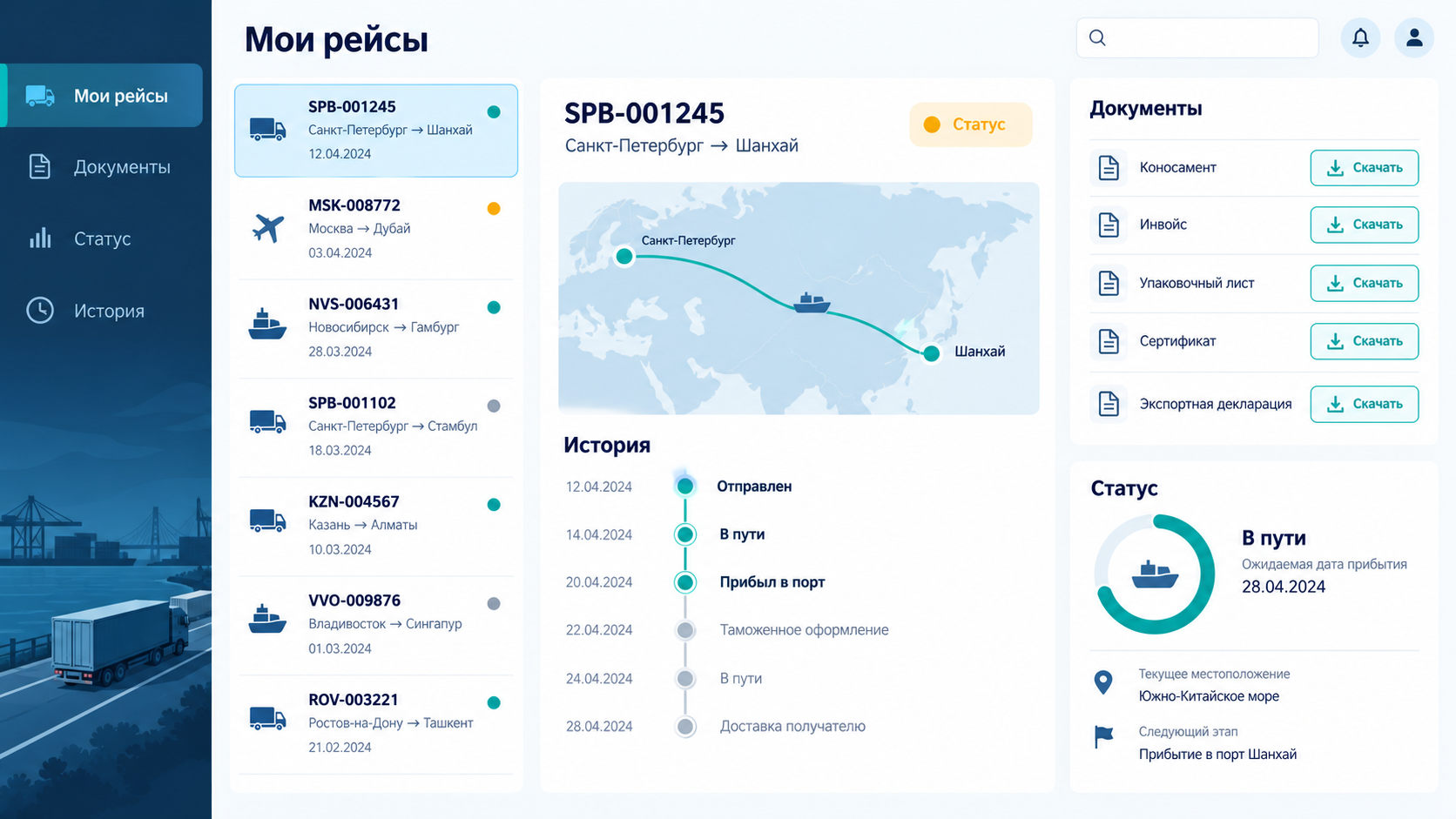The height and width of the screenshot is (819, 1456).
Task: Click the ship icon inside the status ring
Action: [x=1155, y=574]
